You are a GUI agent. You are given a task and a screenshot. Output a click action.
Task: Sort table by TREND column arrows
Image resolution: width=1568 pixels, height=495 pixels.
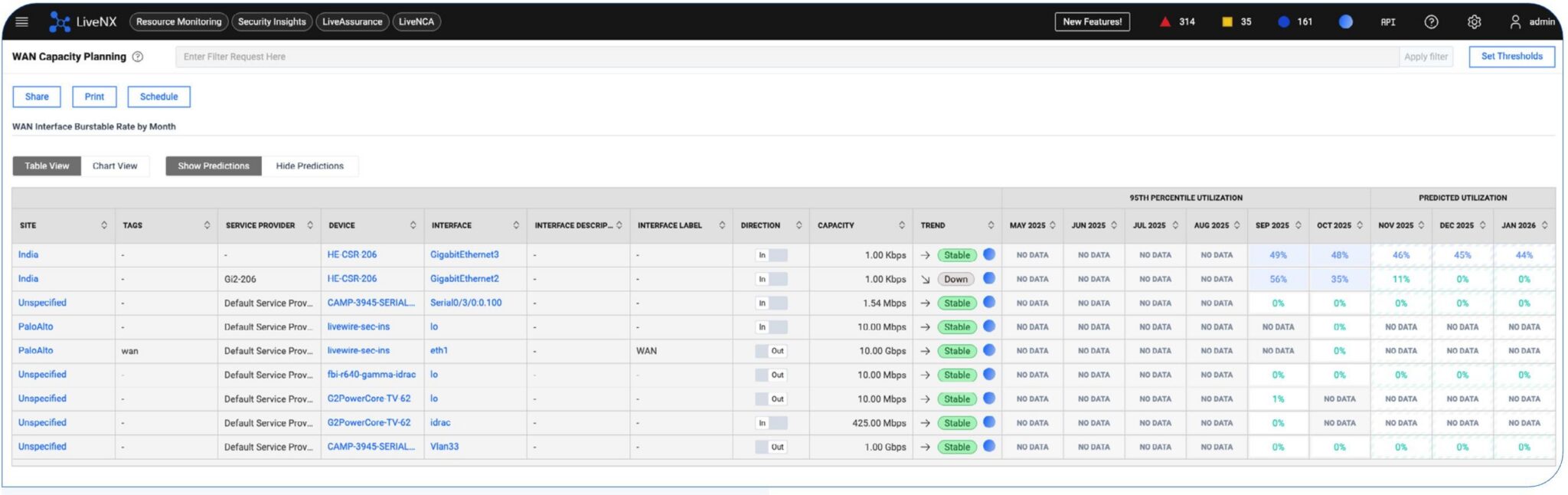[991, 225]
